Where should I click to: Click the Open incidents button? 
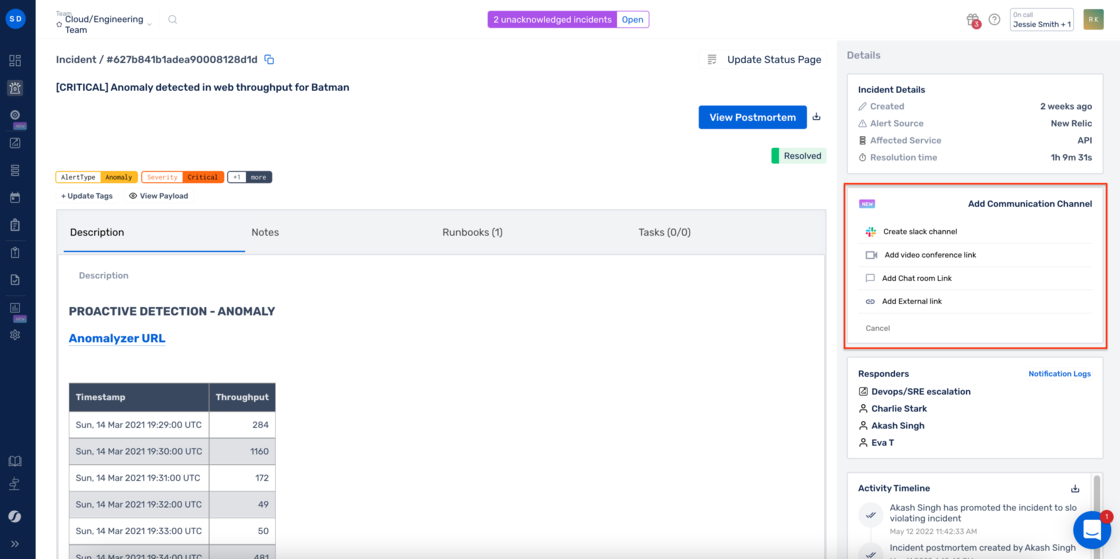point(632,20)
